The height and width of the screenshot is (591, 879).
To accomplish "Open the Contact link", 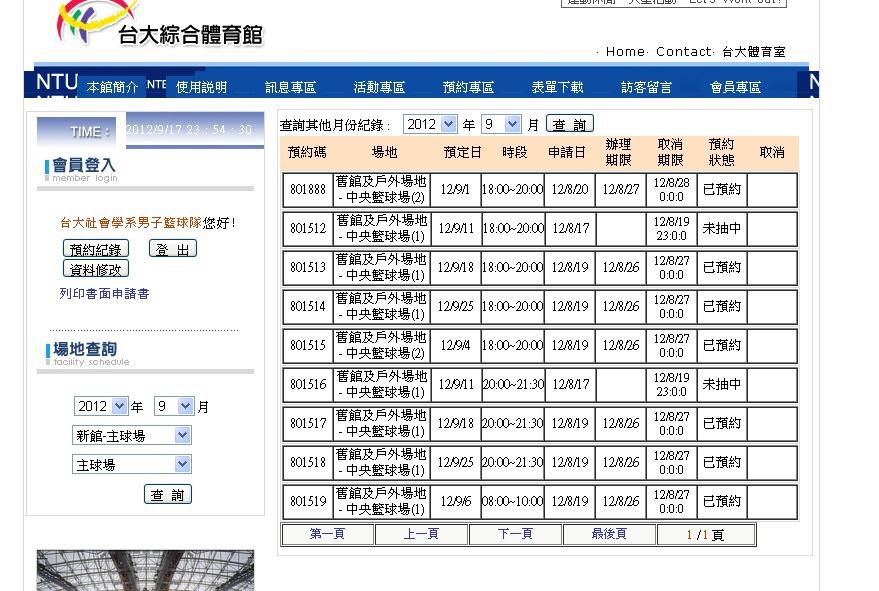I will click(683, 52).
